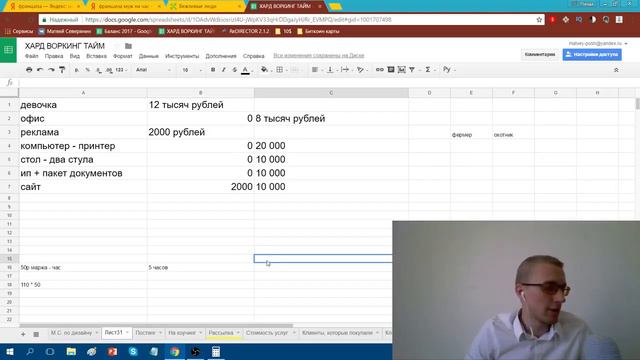The image size is (640, 360).
Task: Select the Paint format tool
Action: 62,70
